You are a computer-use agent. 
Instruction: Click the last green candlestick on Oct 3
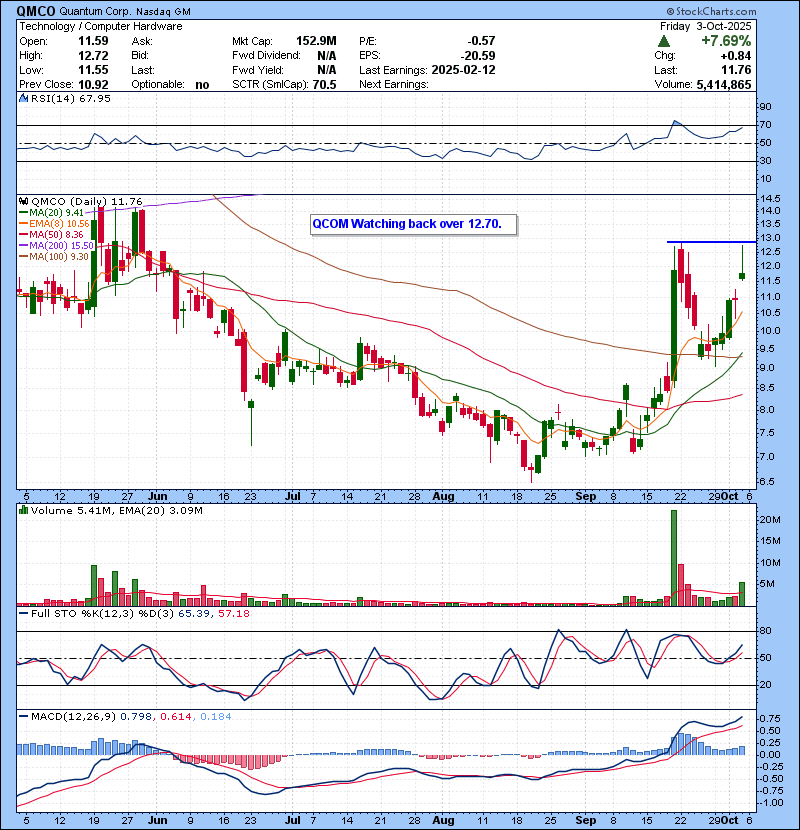click(x=742, y=276)
